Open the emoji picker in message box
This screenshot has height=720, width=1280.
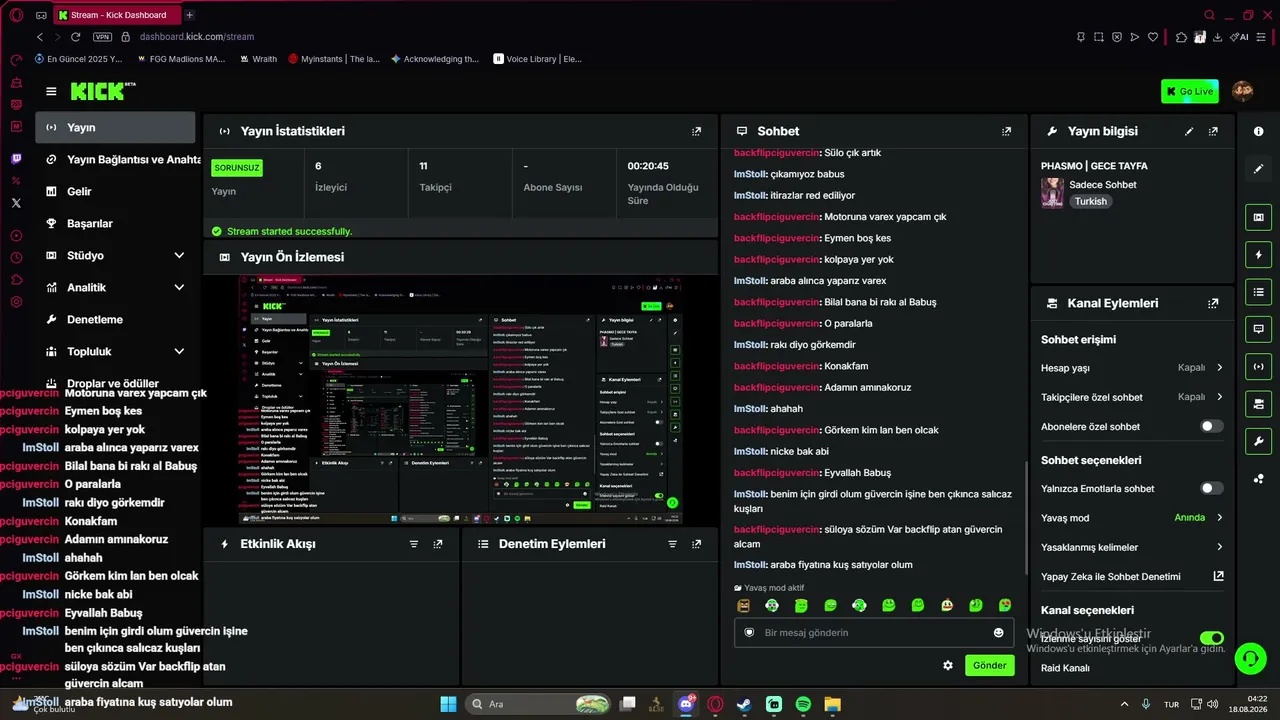(998, 633)
